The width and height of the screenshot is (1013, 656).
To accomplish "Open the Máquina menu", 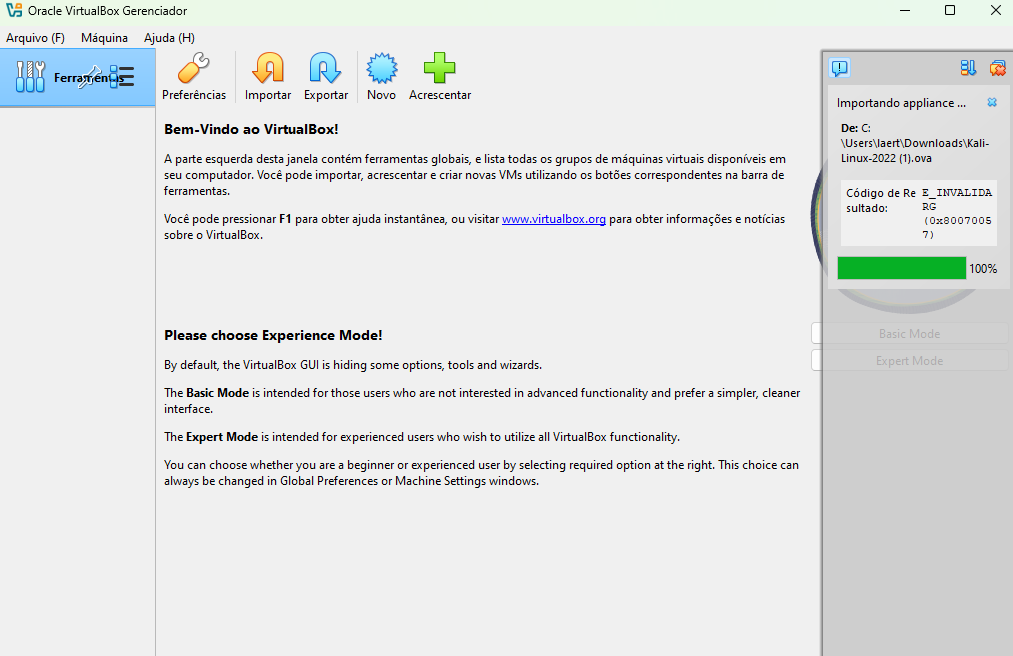I will pos(104,37).
